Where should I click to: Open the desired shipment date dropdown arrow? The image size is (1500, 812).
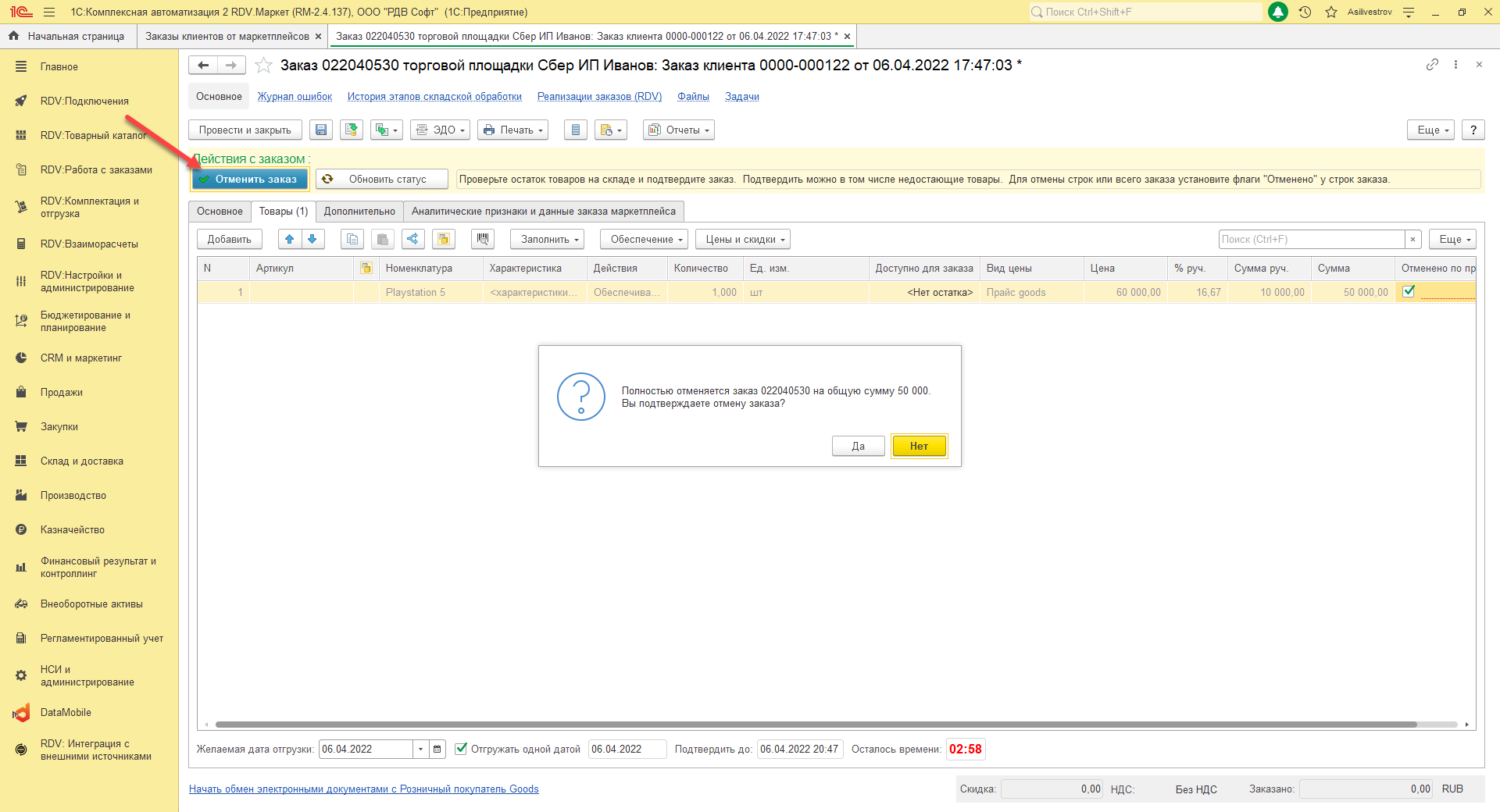click(x=420, y=750)
